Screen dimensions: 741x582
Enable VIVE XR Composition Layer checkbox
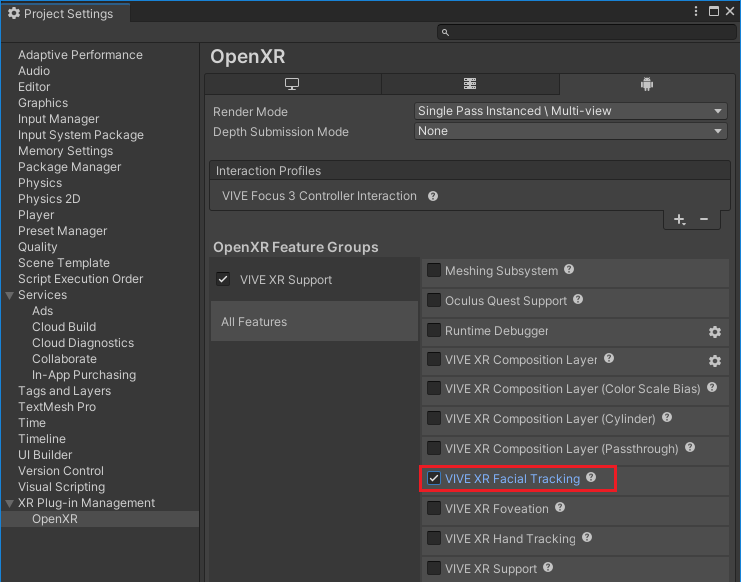pyautogui.click(x=434, y=359)
